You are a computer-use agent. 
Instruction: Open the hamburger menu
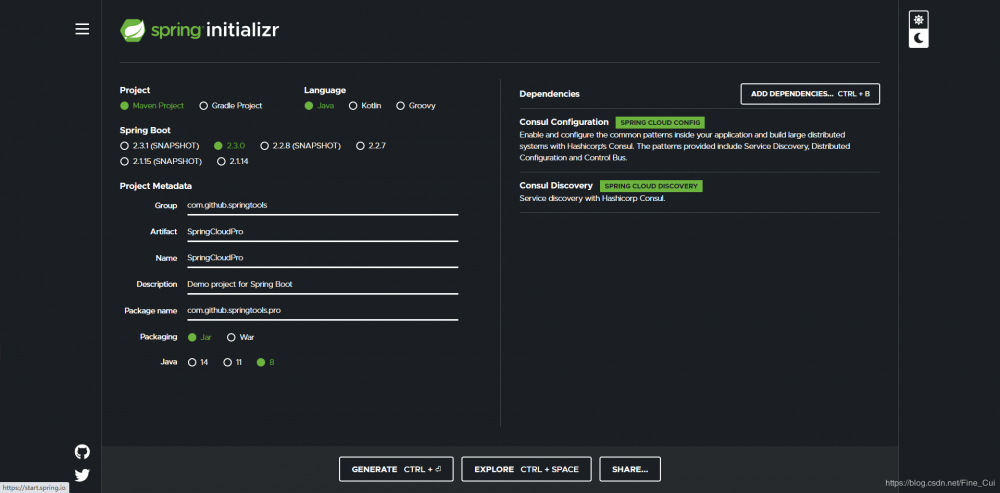point(82,29)
